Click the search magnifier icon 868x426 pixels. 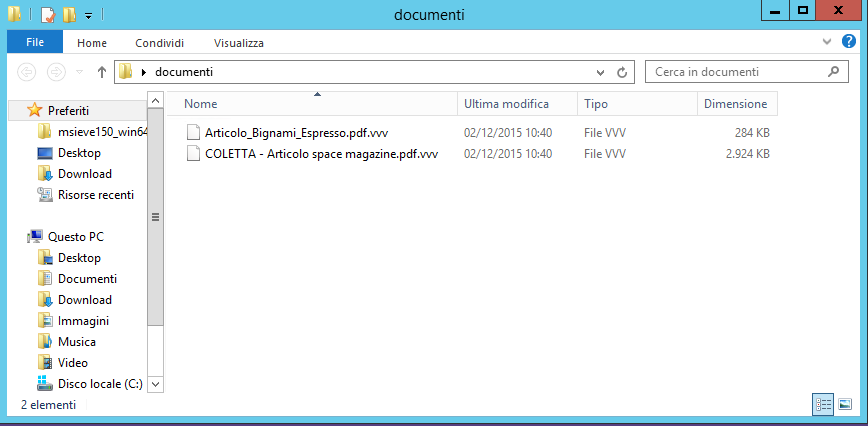click(x=833, y=71)
